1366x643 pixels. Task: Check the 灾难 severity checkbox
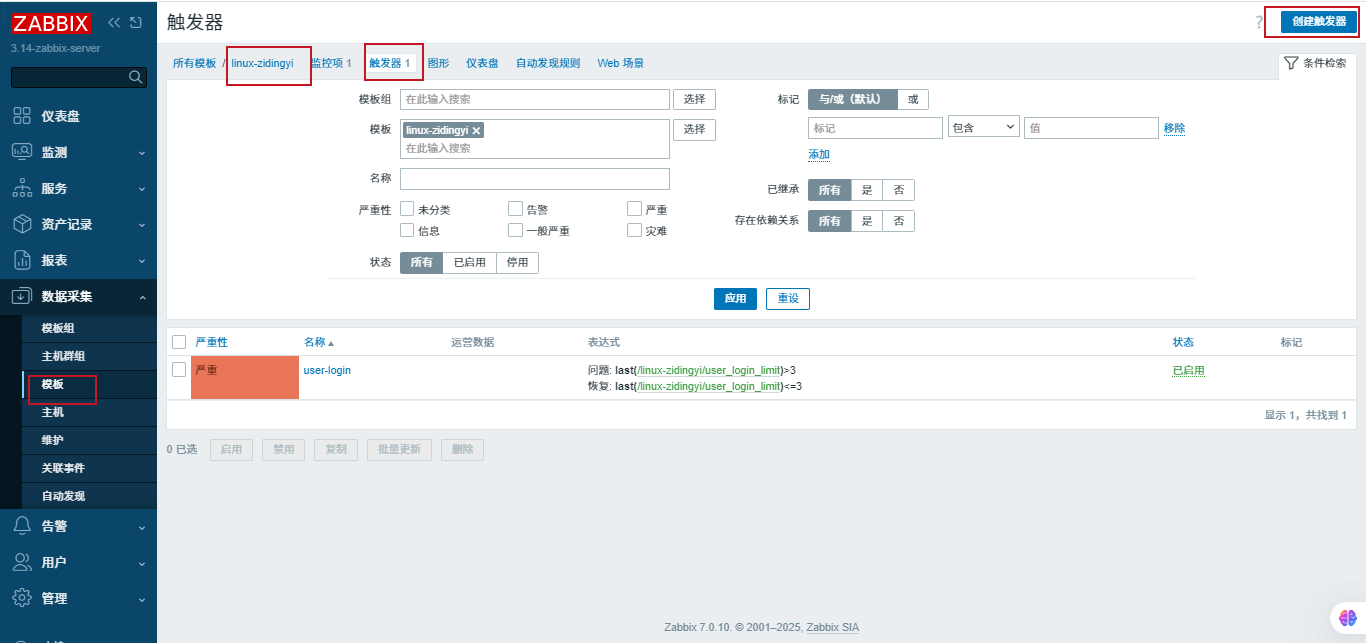pos(634,230)
